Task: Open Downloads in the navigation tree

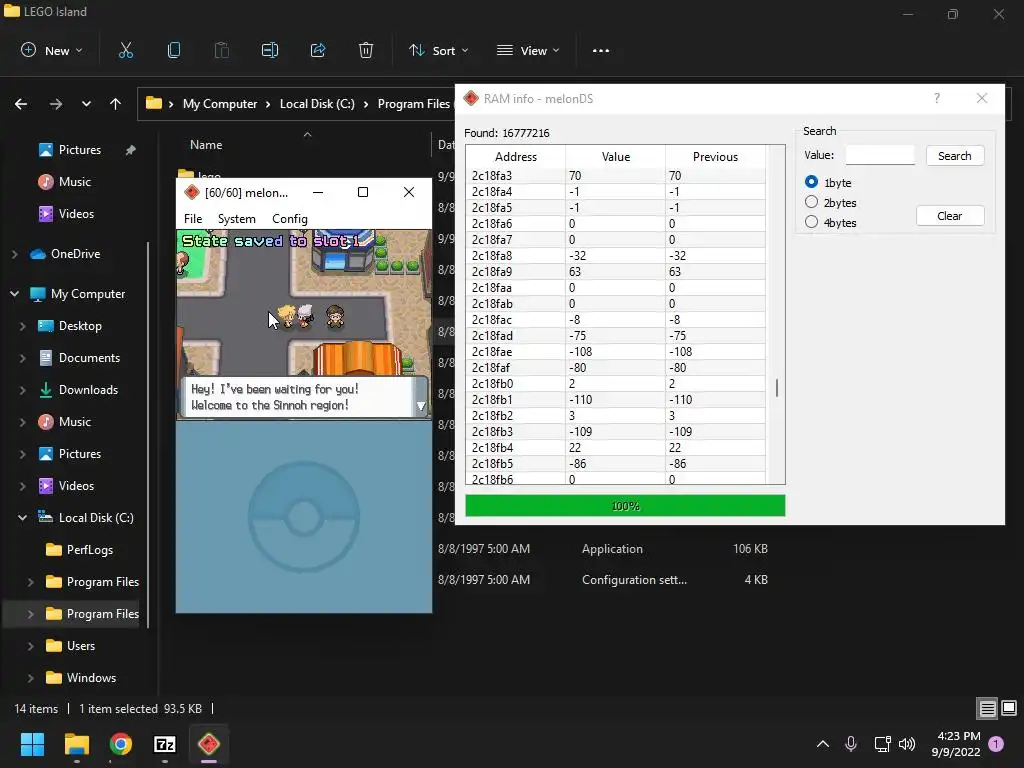Action: click(x=88, y=390)
